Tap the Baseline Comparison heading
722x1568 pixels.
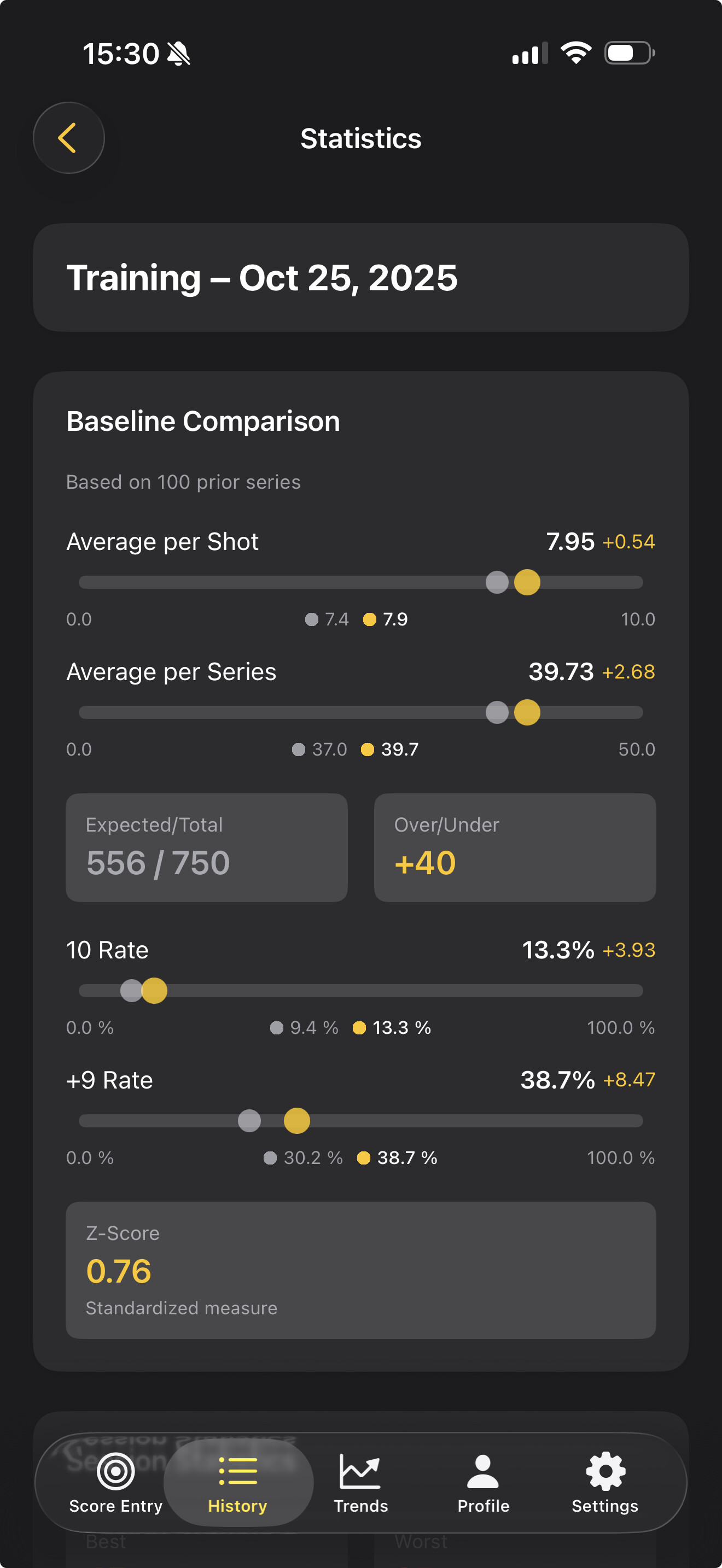[x=203, y=421]
